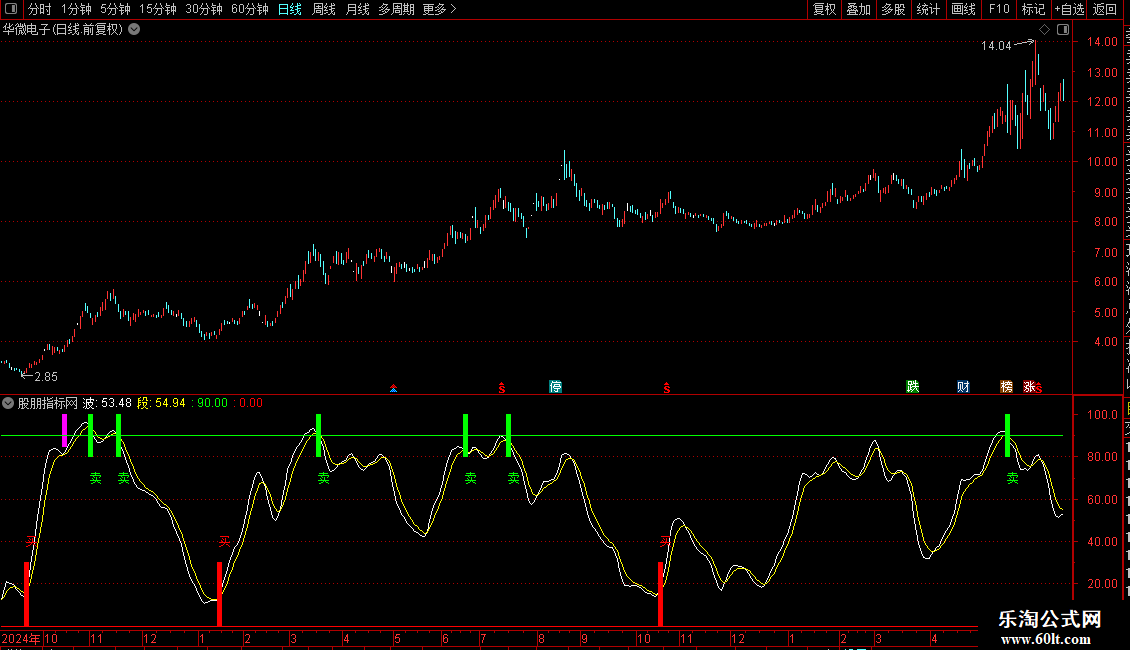Select the 月线 monthly chart tab

click(357, 9)
